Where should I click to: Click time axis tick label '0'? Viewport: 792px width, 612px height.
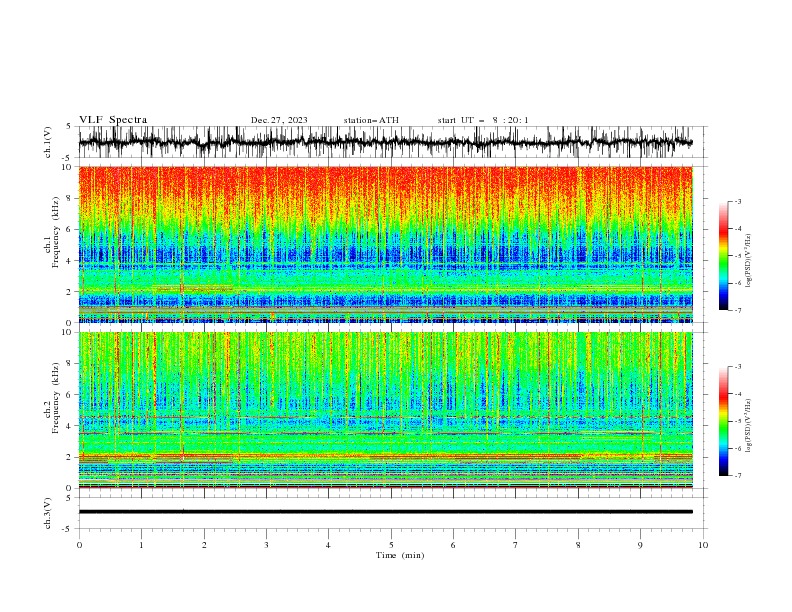pos(79,545)
